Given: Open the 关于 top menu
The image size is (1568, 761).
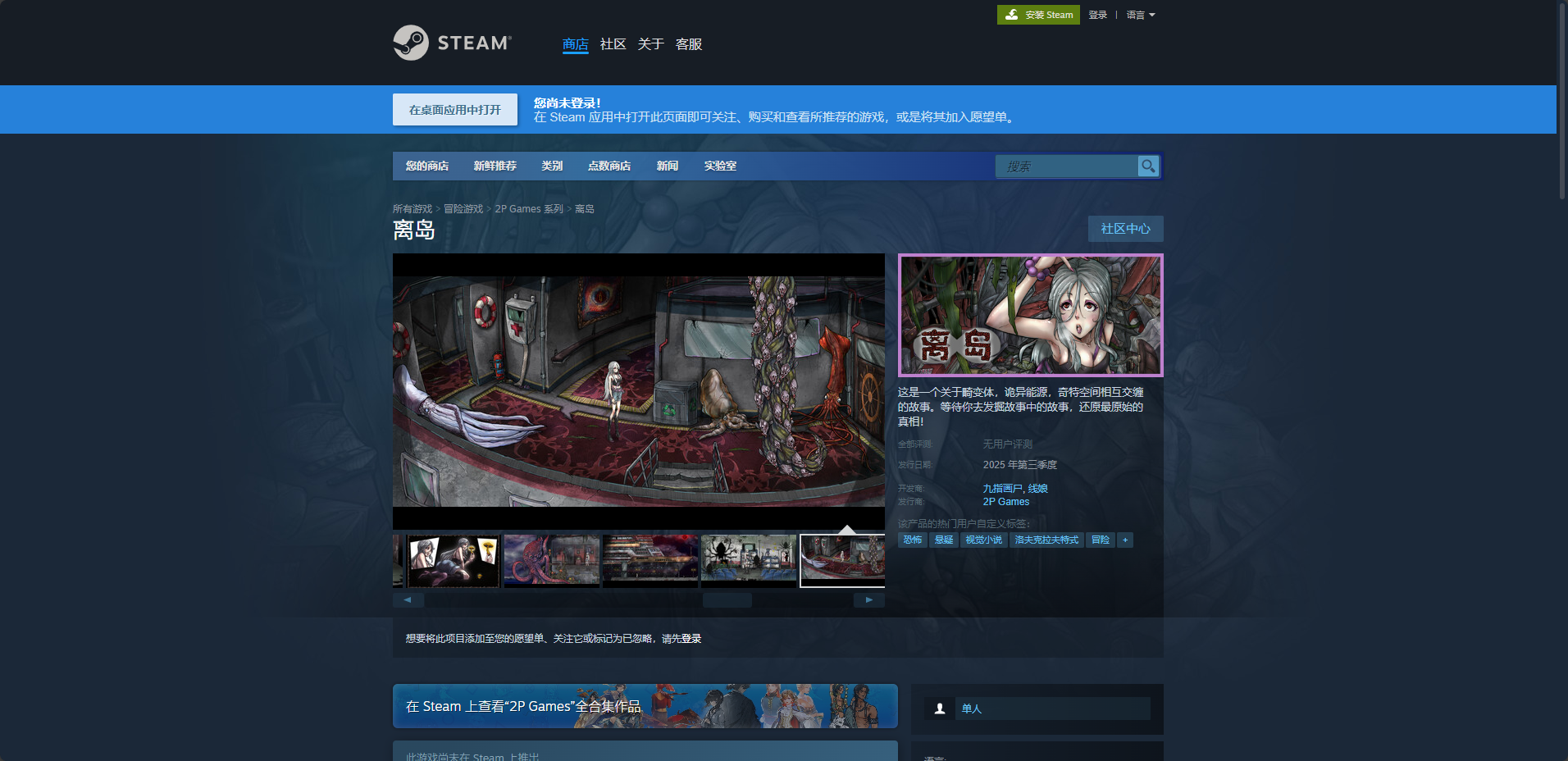Looking at the screenshot, I should point(651,44).
